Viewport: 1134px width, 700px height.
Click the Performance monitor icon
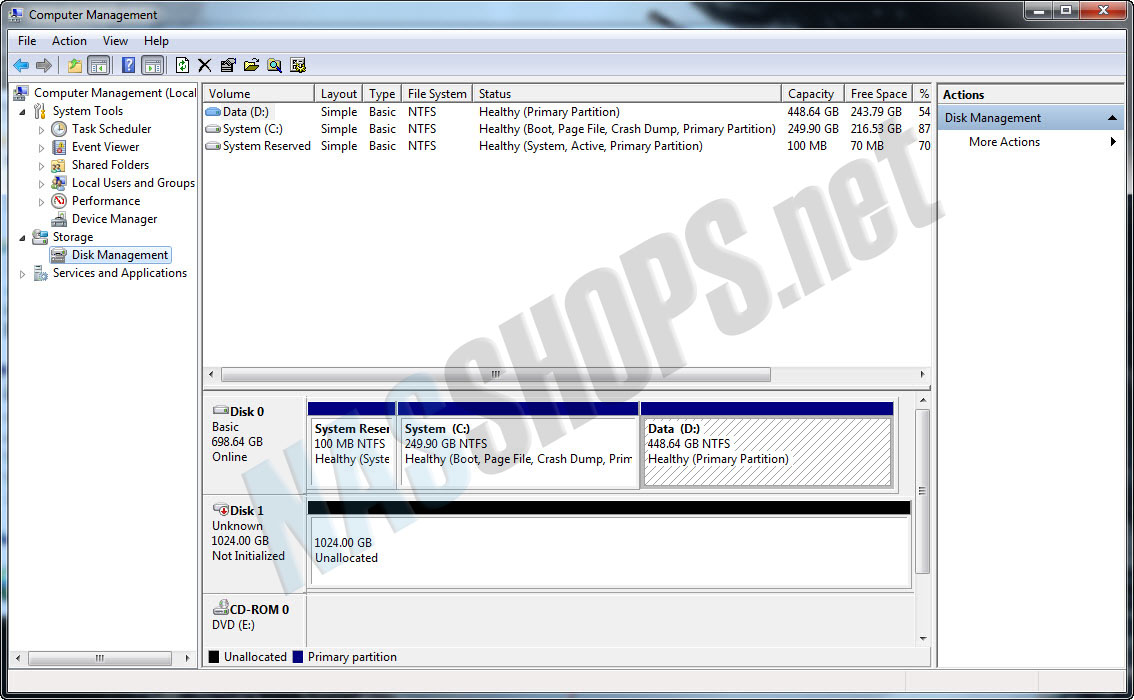[x=59, y=201]
